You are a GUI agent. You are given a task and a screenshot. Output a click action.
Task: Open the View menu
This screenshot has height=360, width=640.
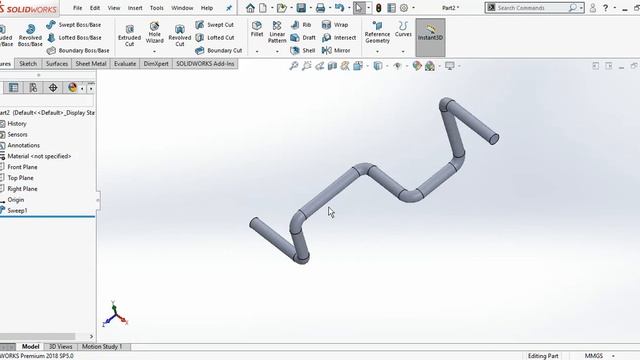click(x=114, y=8)
